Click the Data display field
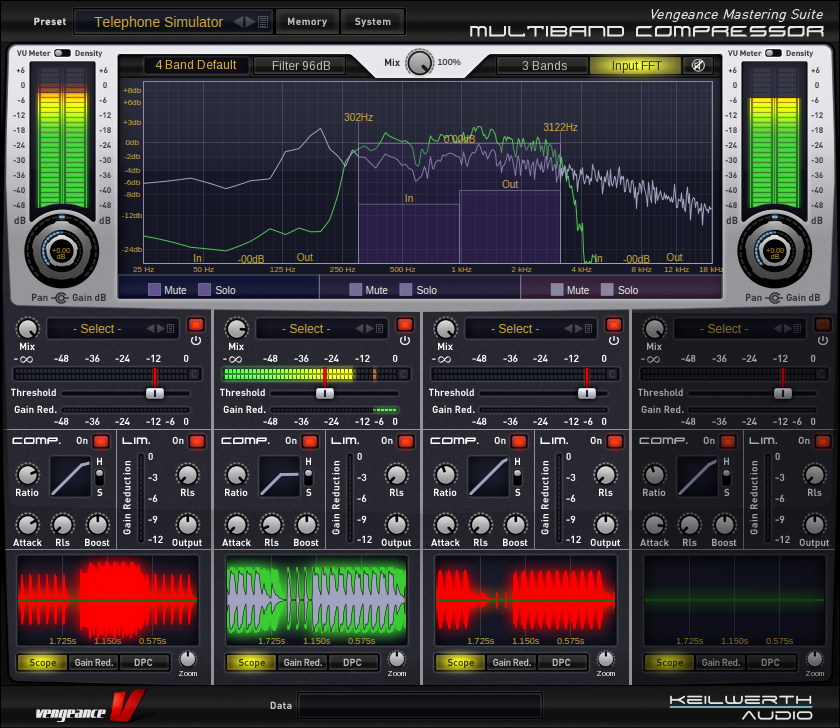Viewport: 840px width, 728px height. tap(419, 705)
